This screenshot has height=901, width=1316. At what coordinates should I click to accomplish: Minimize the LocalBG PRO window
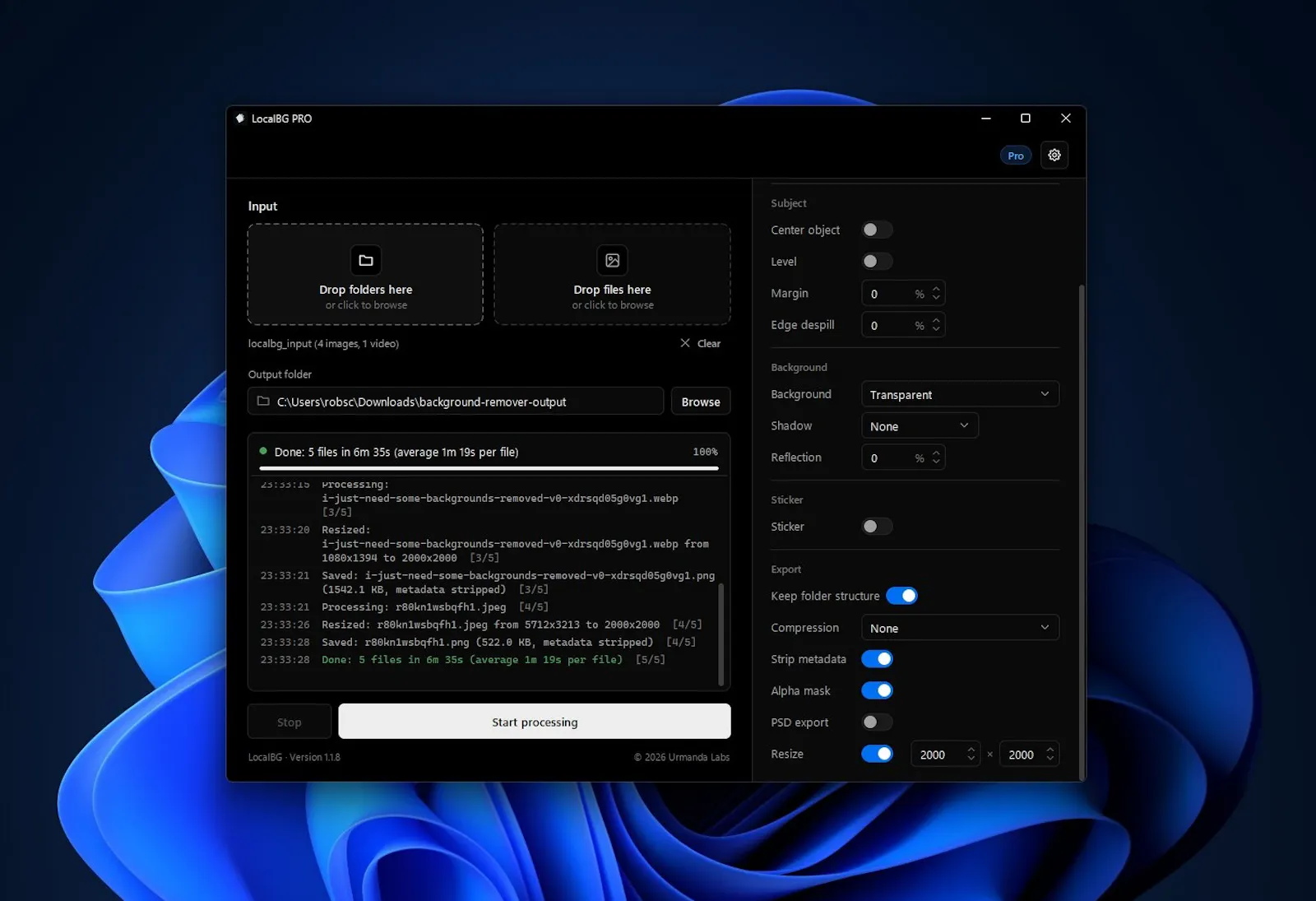click(985, 118)
